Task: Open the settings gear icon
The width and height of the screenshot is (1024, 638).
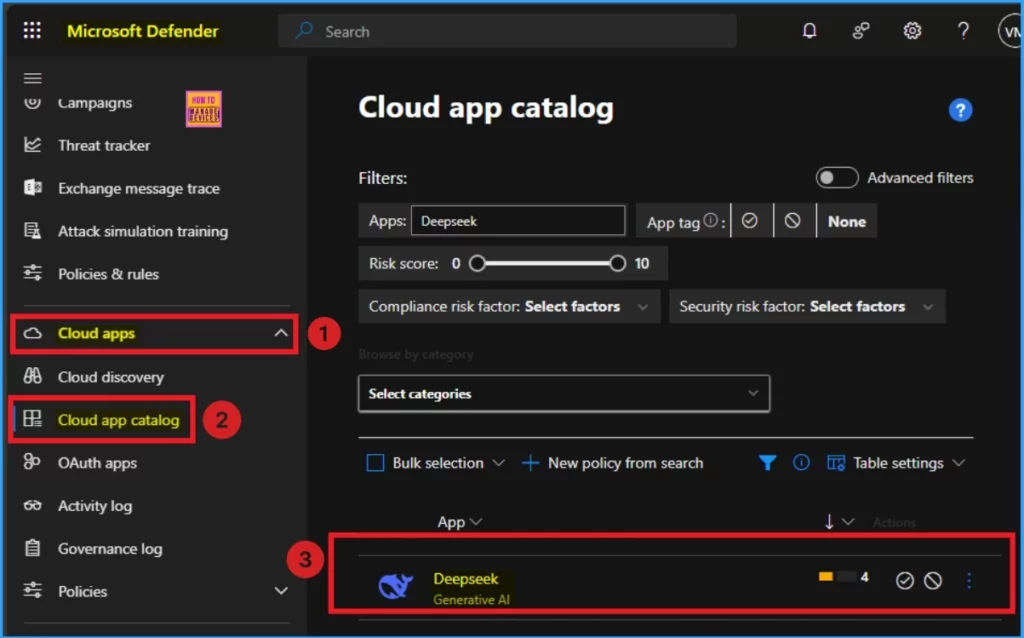Action: 912,31
